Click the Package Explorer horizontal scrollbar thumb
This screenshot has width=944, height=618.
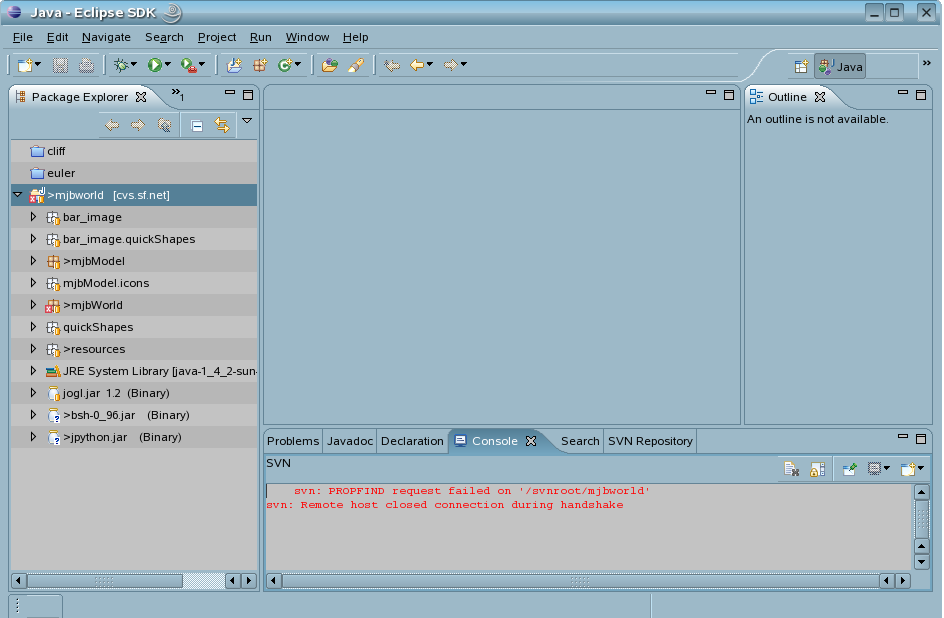coord(105,581)
